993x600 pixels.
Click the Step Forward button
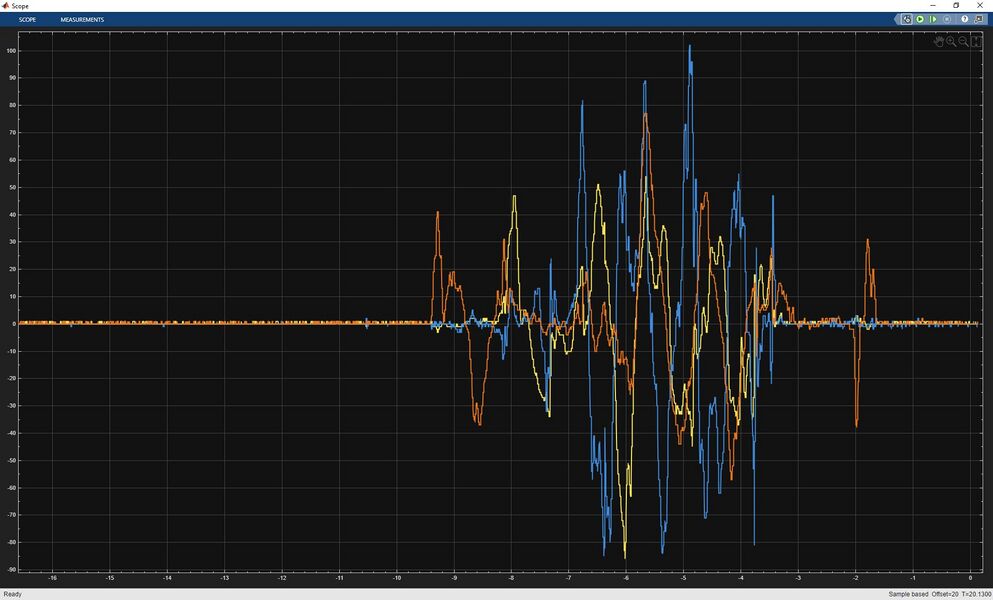click(933, 20)
